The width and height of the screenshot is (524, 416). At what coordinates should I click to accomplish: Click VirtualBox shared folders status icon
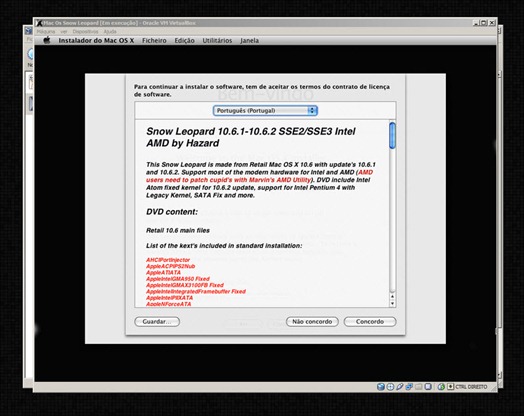(419, 387)
